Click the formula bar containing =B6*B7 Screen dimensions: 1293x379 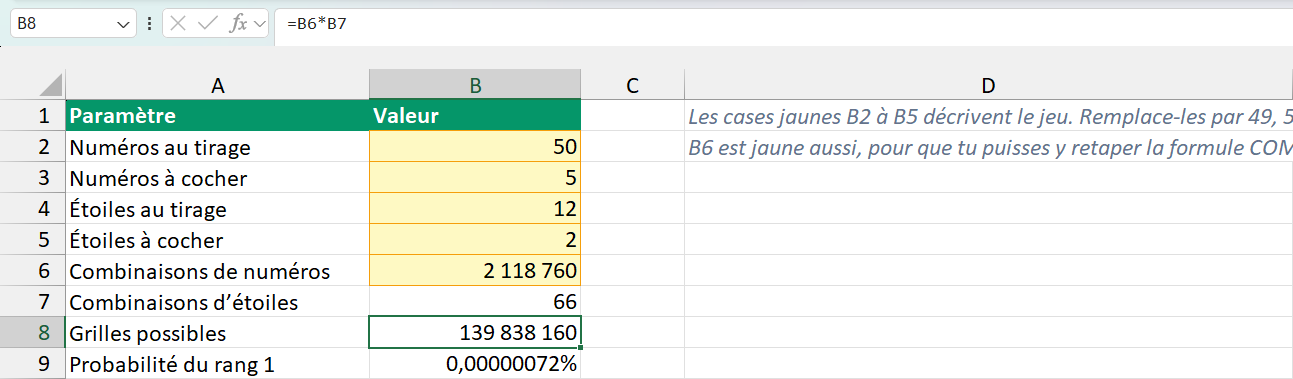pyautogui.click(x=784, y=23)
